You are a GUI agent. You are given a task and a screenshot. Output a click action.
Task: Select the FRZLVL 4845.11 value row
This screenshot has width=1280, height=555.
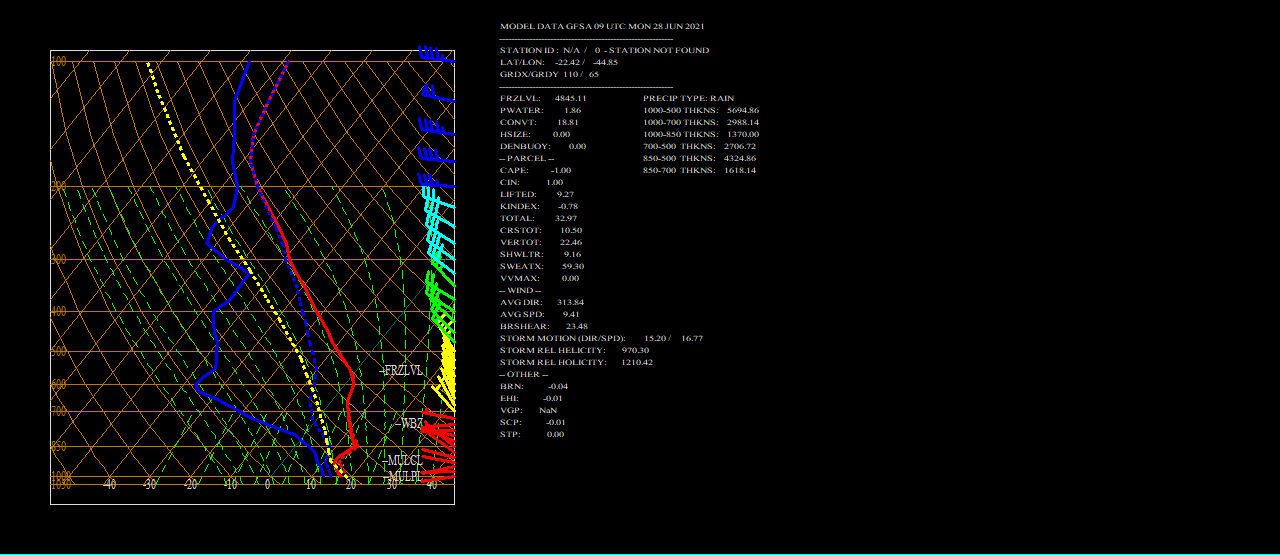[543, 98]
